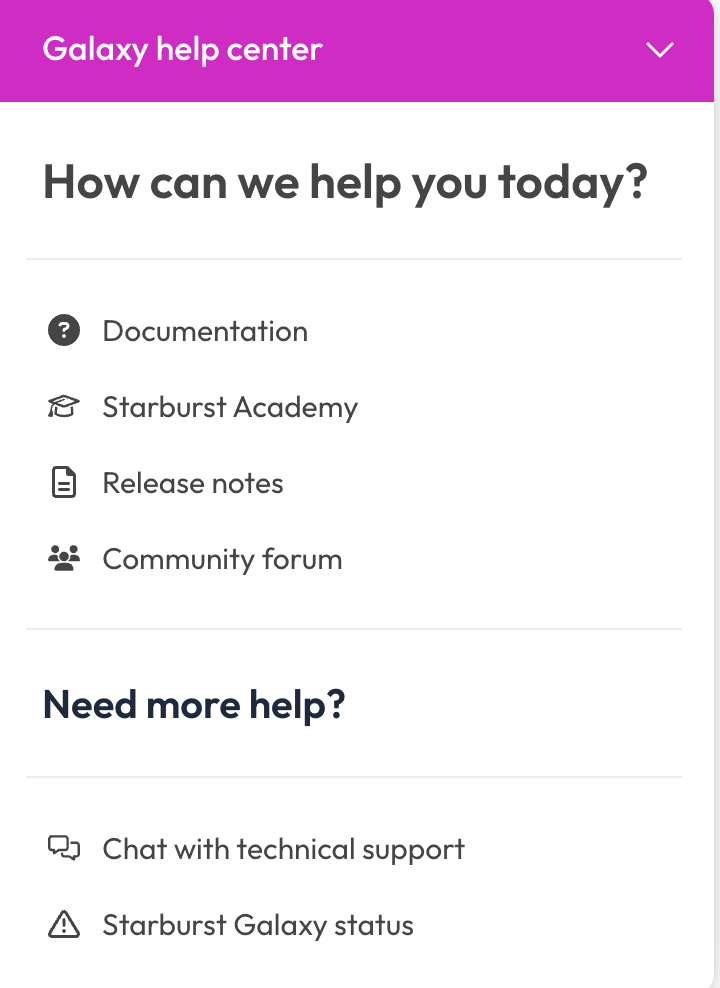Click the How can we help heading
This screenshot has width=720, height=988.
pos(345,183)
